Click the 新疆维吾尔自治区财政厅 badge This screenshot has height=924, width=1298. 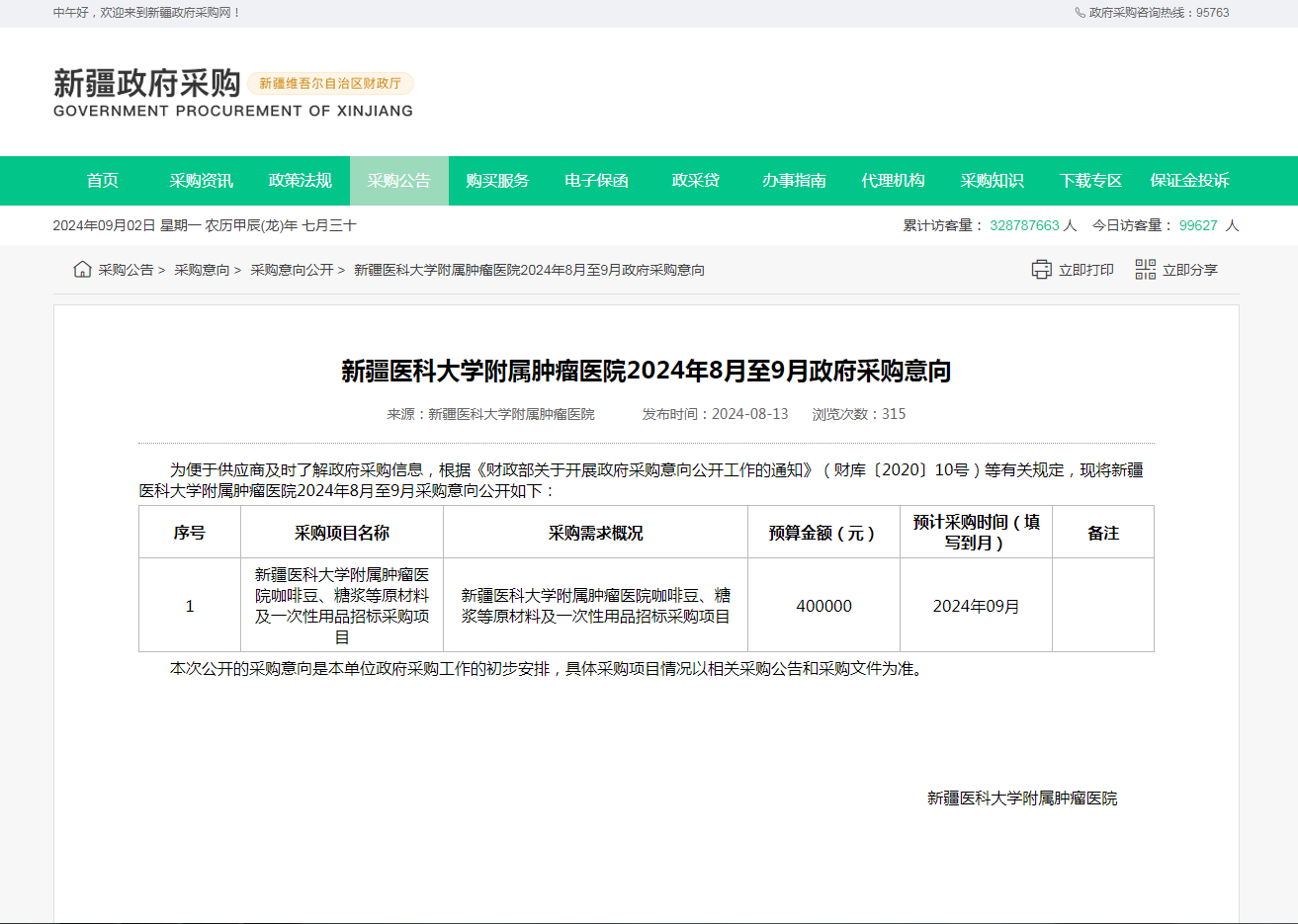(330, 84)
